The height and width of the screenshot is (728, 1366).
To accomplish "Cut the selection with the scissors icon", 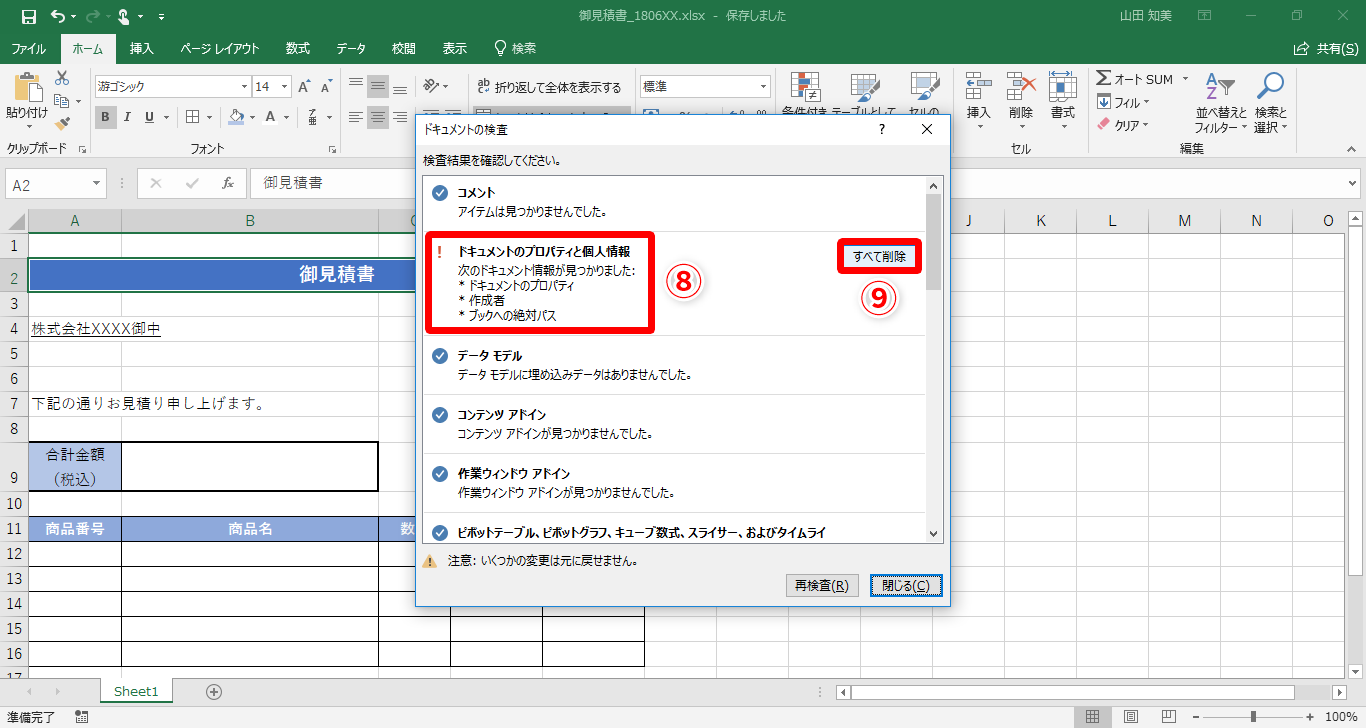I will coord(62,78).
